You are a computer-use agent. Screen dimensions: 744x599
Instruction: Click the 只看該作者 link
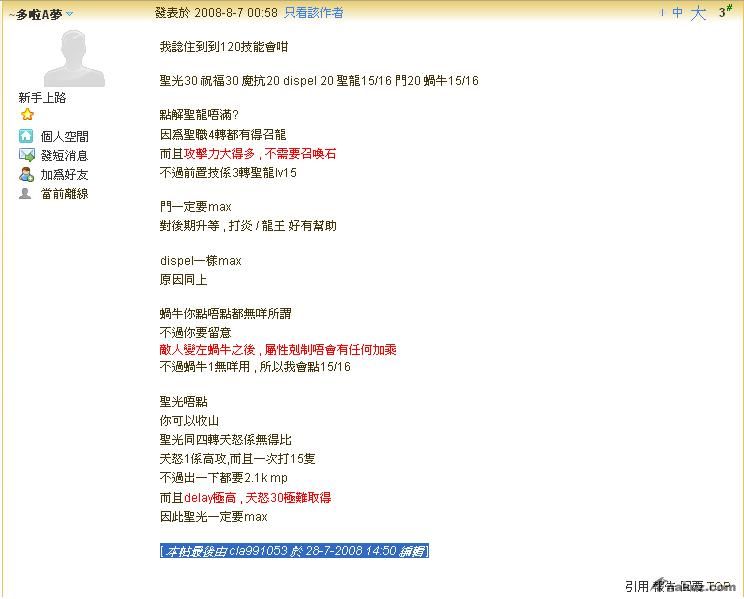click(313, 13)
